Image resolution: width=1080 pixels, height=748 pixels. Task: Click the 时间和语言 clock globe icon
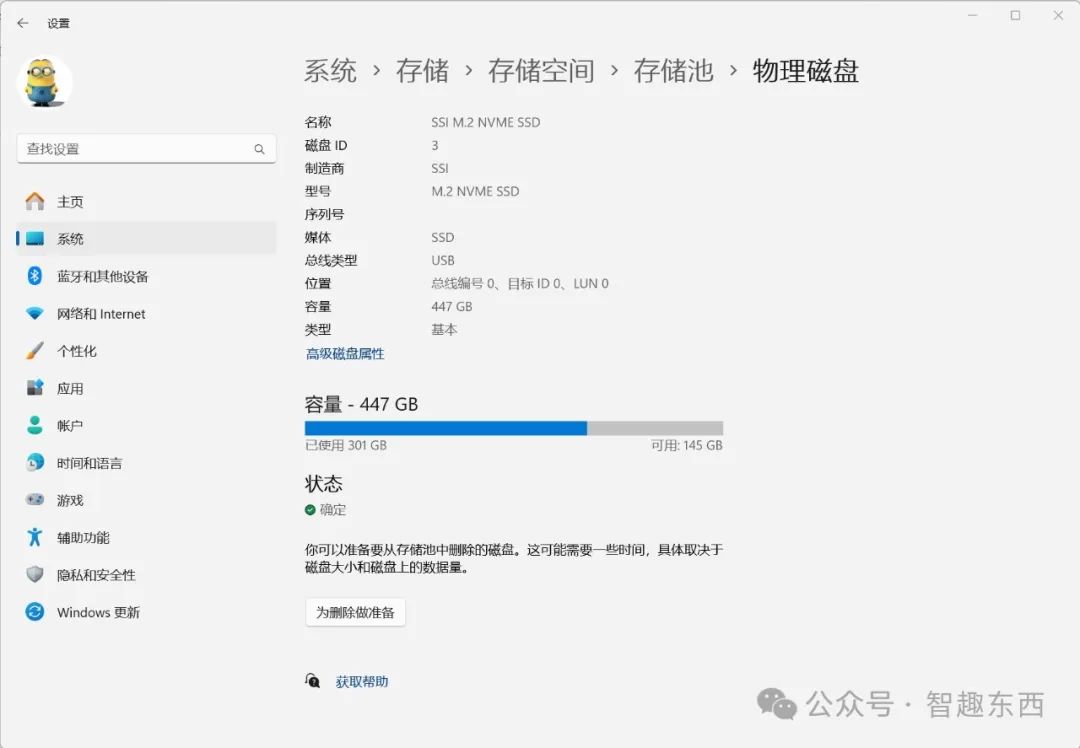pyautogui.click(x=34, y=463)
